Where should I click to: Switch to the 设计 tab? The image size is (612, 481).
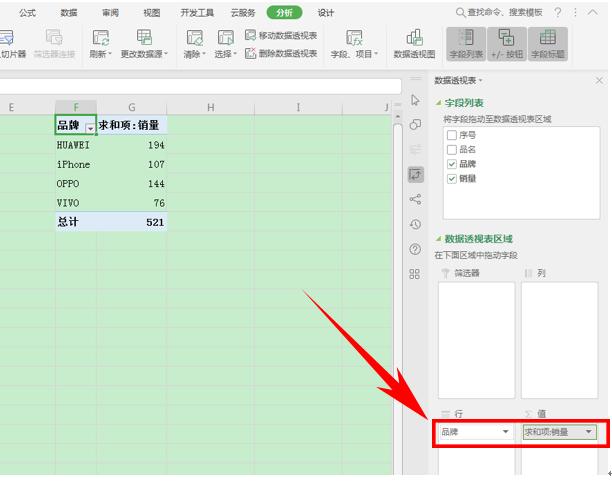point(326,13)
